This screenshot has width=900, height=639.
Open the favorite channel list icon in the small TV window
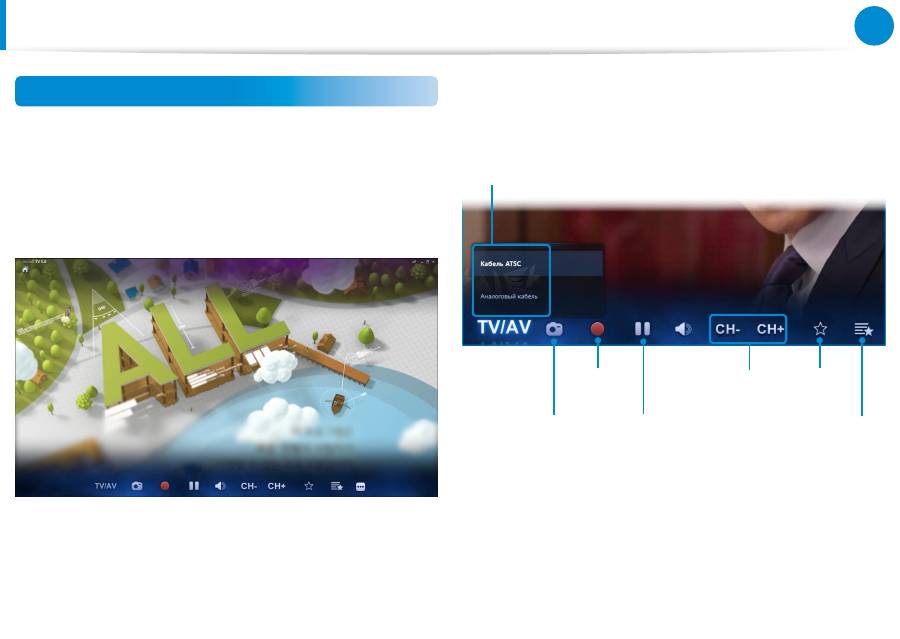[337, 486]
